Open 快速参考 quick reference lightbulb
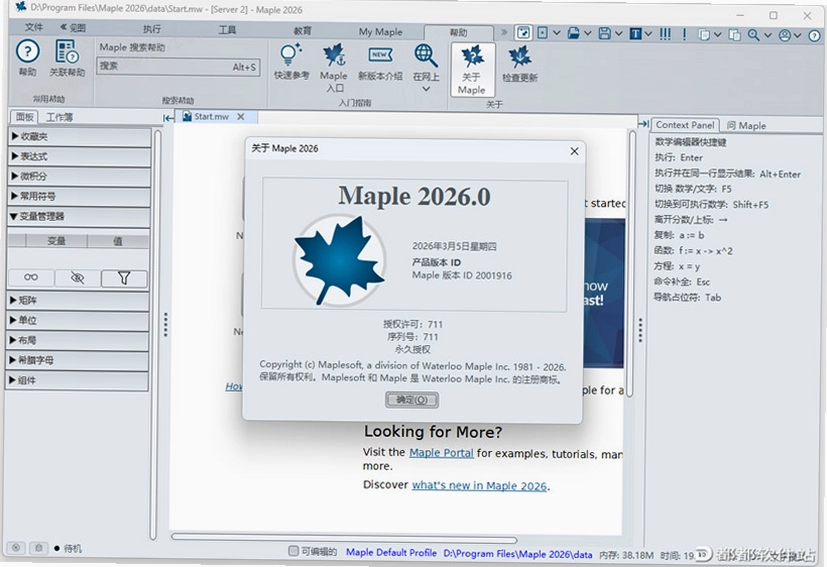Viewport: 827px width, 567px height. click(291, 61)
